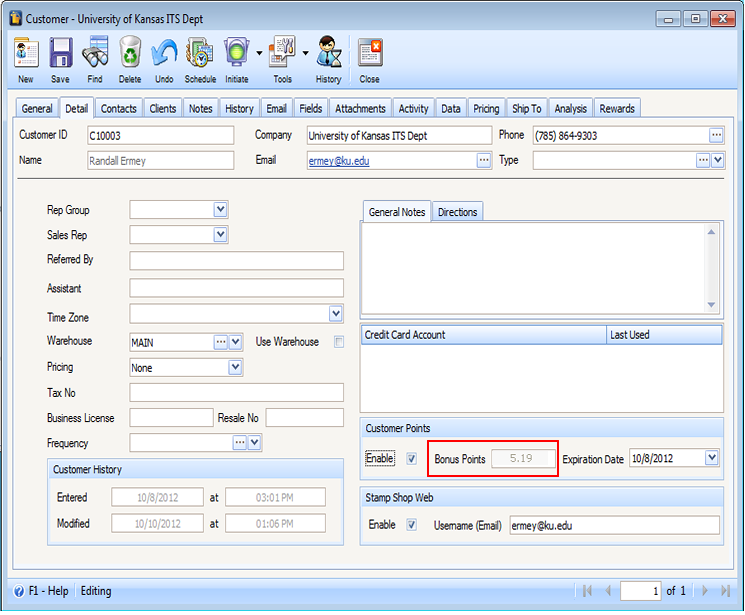Expand the Rep Group dropdown
The height and width of the screenshot is (615, 745).
coord(220,209)
